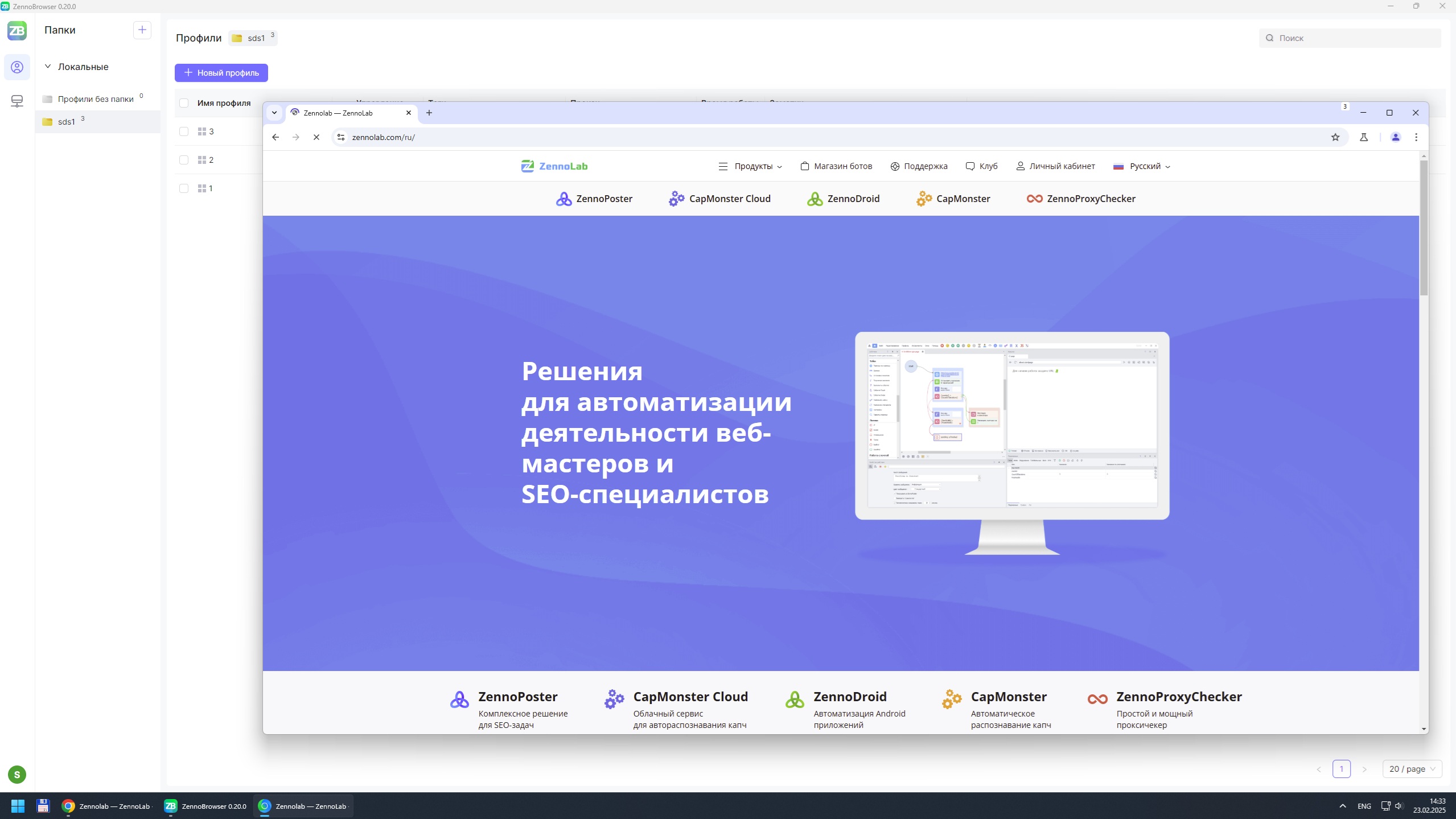
Task: Click the CapMonster gears icon in product bar
Action: [924, 199]
